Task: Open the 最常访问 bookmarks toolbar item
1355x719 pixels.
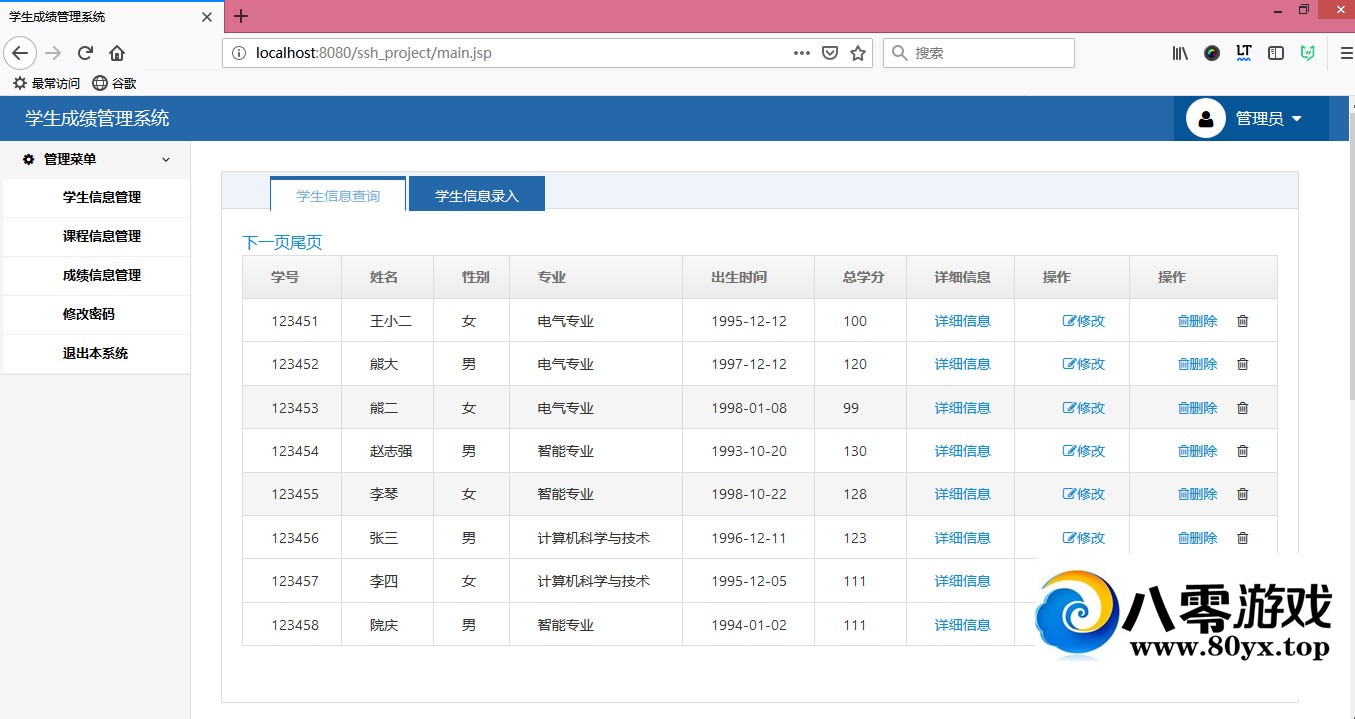Action: click(46, 83)
